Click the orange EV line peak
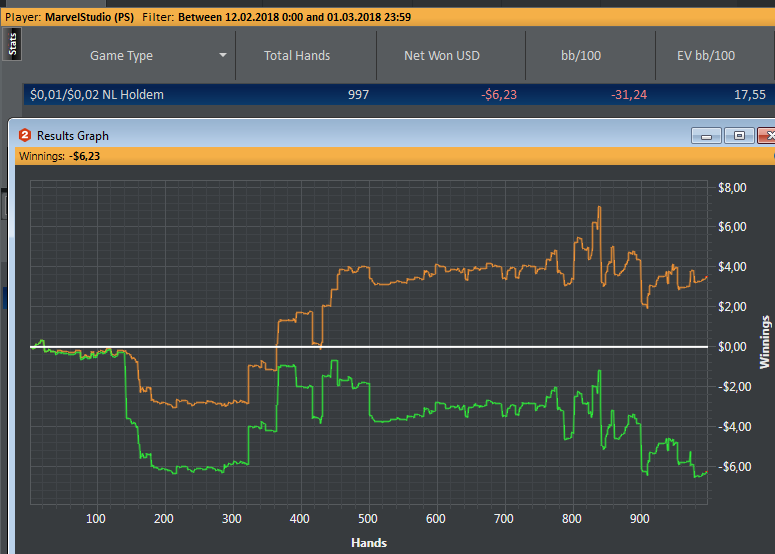This screenshot has height=554, width=775. click(600, 208)
